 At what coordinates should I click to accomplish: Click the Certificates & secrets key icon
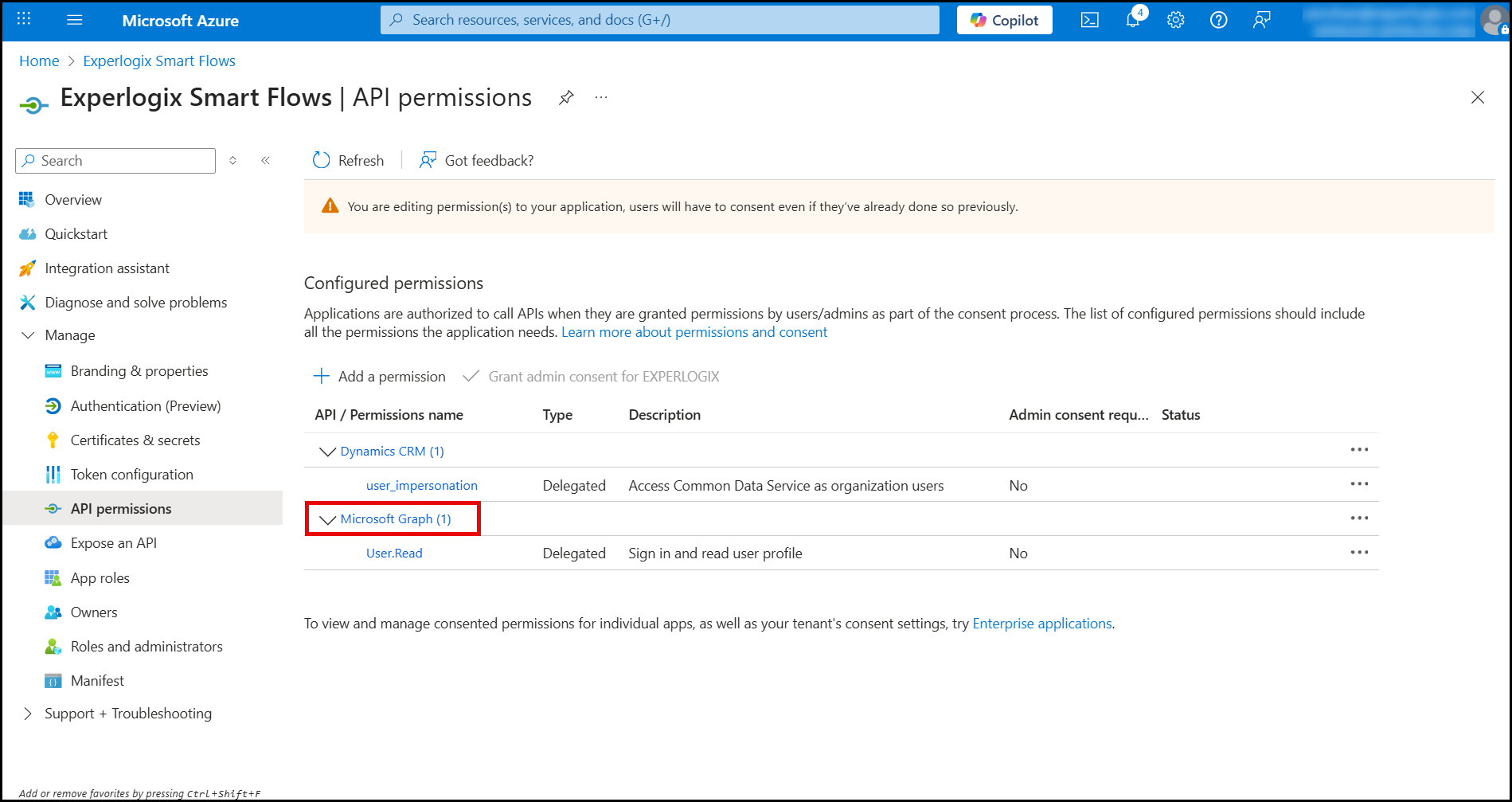[x=53, y=440]
